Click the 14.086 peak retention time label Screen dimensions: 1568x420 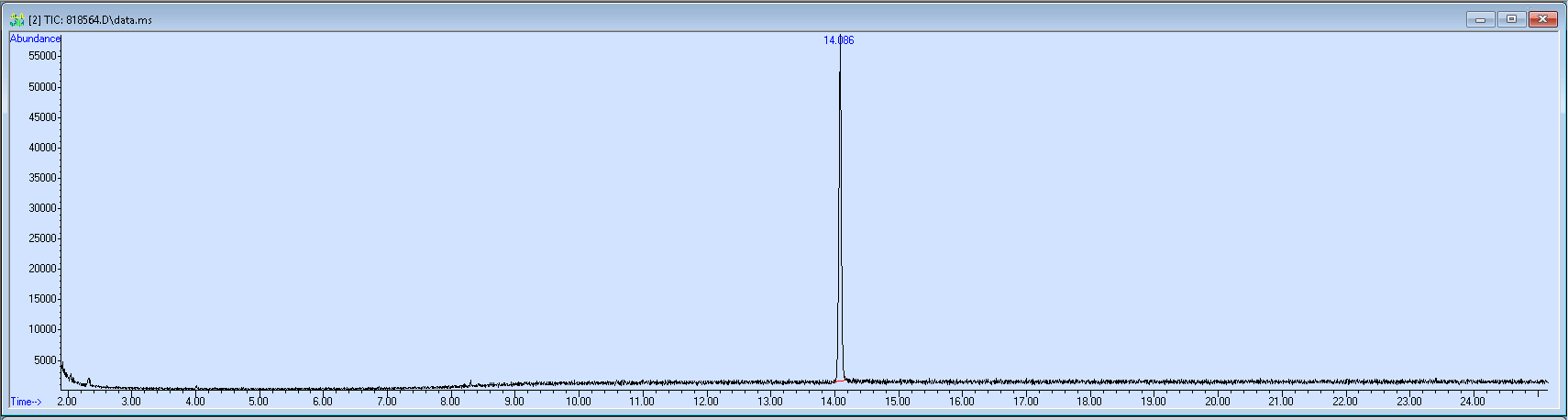click(x=838, y=40)
